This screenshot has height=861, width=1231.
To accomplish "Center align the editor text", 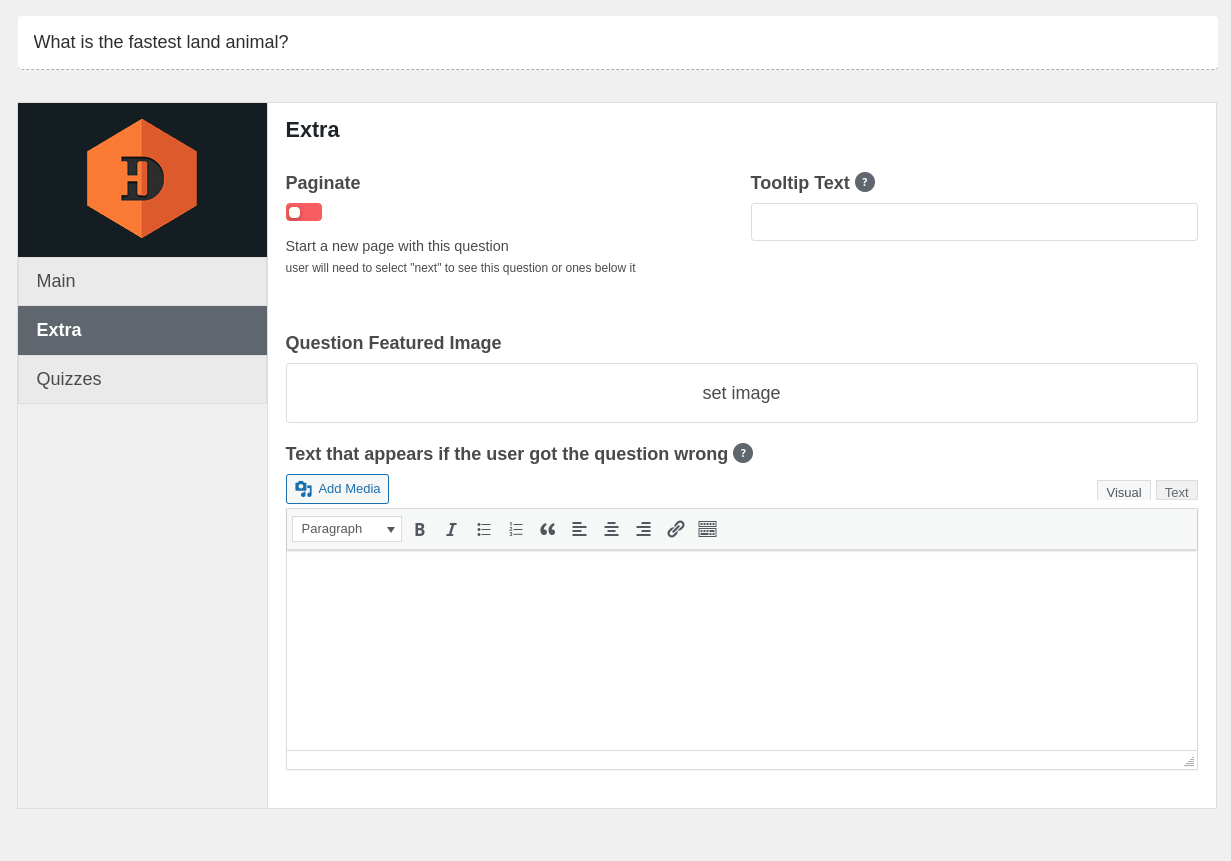I will tap(612, 529).
